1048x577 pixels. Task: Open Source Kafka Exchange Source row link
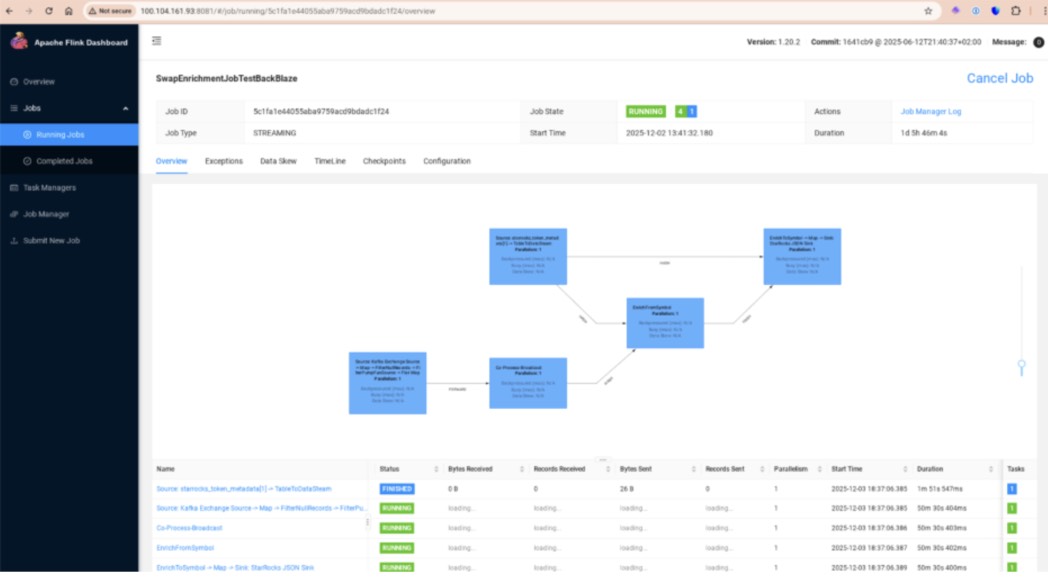pyautogui.click(x=261, y=508)
